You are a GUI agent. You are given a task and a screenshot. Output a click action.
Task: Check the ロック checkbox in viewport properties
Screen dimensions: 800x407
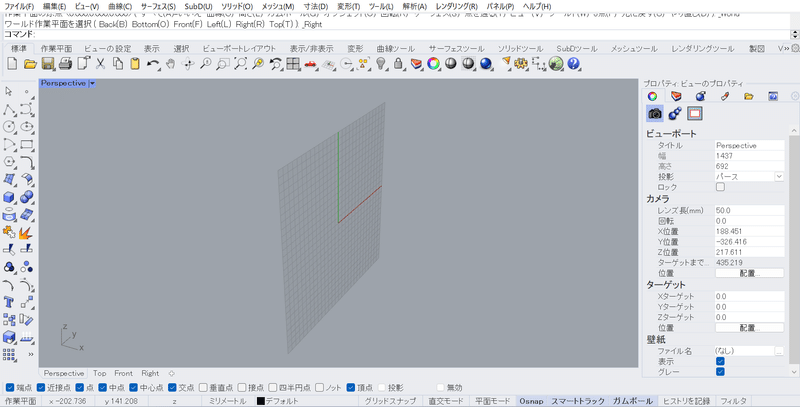720,187
